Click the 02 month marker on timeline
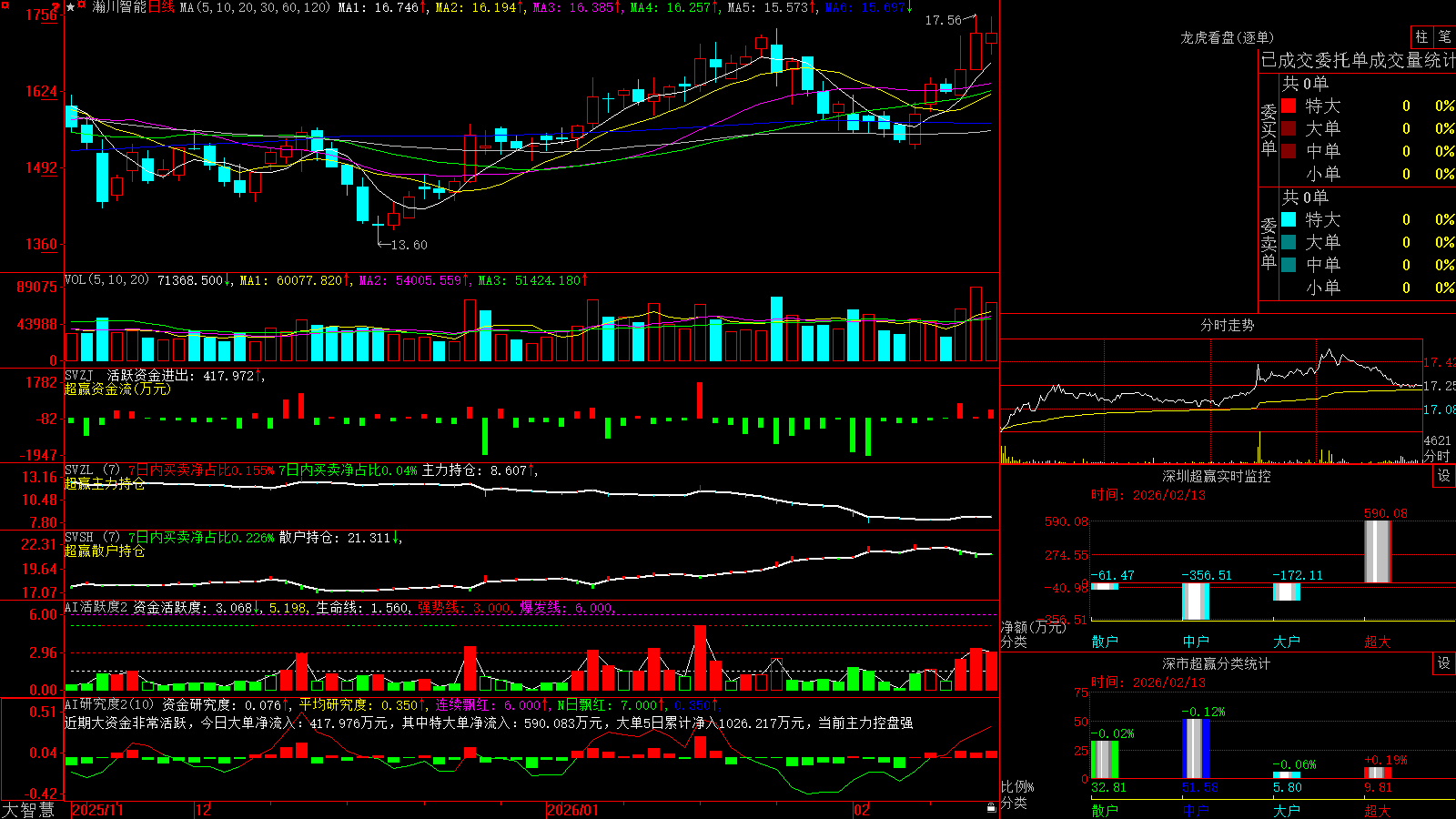The height and width of the screenshot is (819, 1456). click(862, 810)
